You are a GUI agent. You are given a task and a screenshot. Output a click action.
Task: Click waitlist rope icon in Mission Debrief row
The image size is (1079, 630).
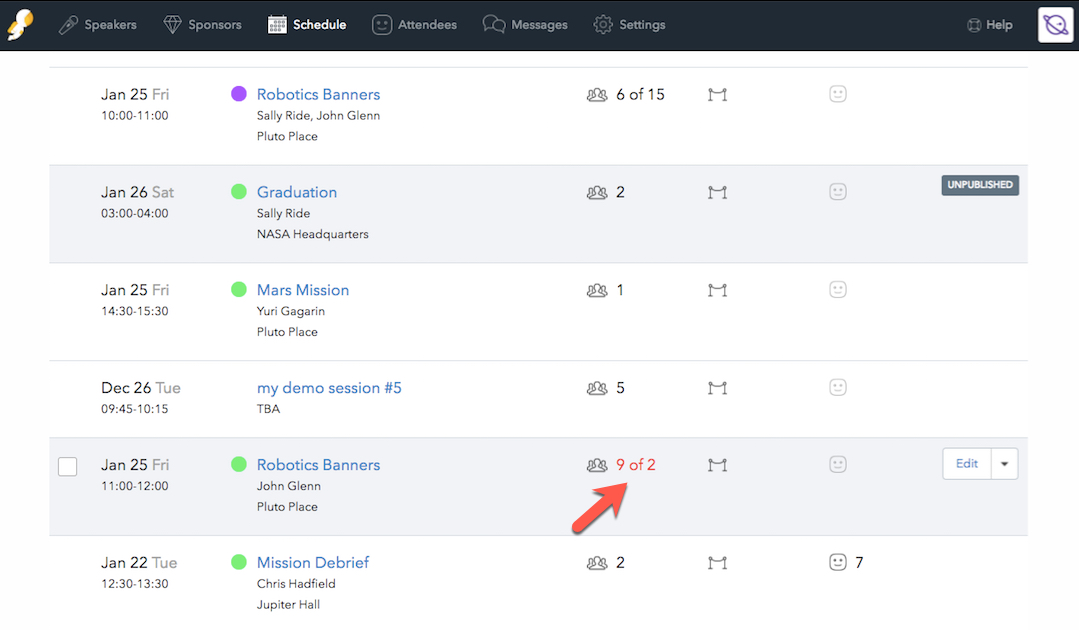point(717,563)
